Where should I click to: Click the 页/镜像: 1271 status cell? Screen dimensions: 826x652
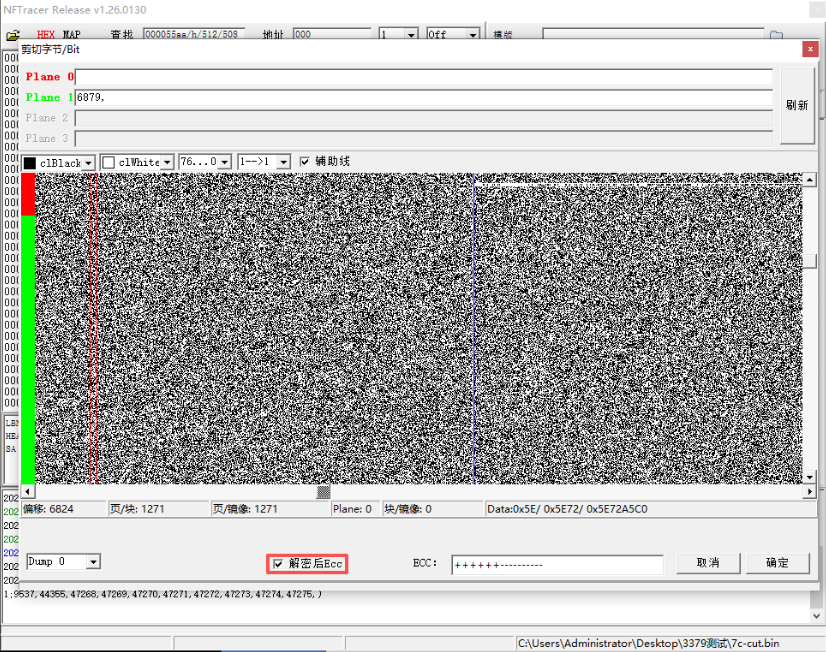click(x=270, y=509)
